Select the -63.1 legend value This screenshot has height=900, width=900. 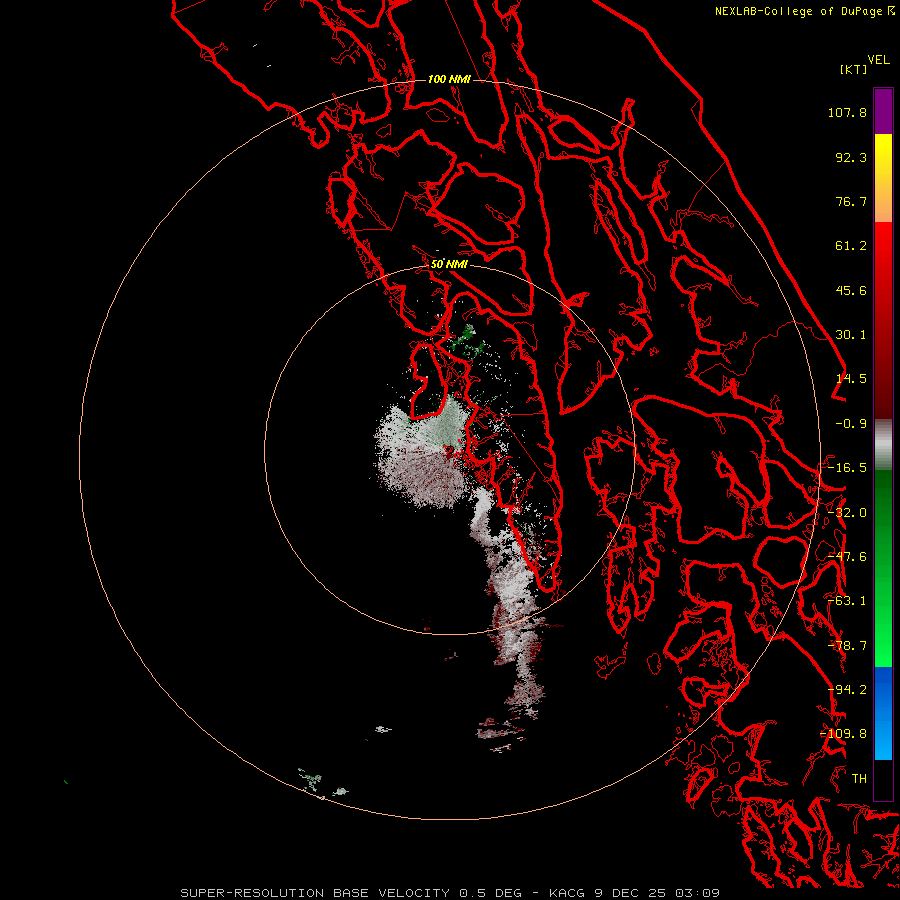(847, 601)
